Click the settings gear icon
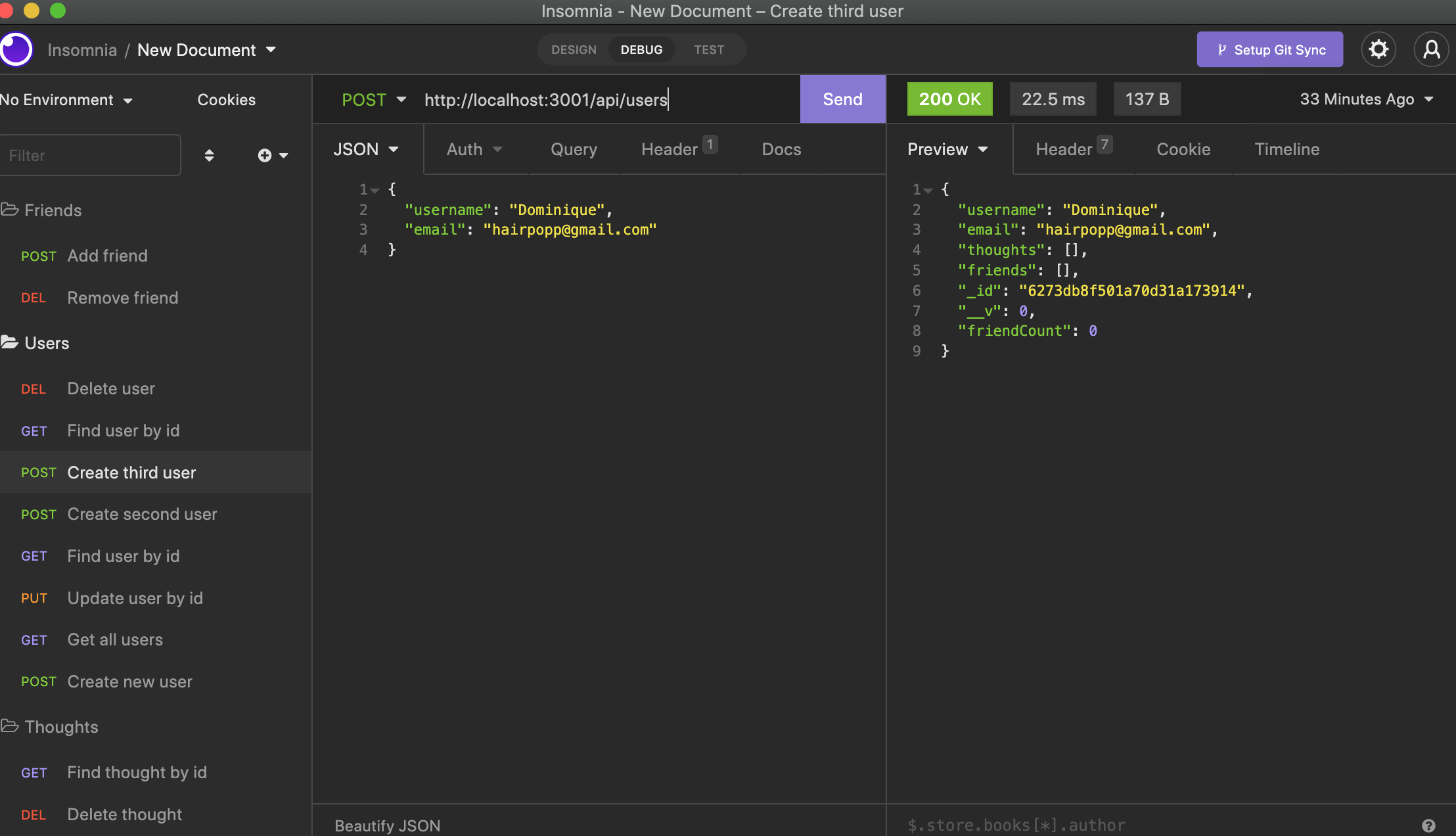The image size is (1456, 836). tap(1379, 48)
